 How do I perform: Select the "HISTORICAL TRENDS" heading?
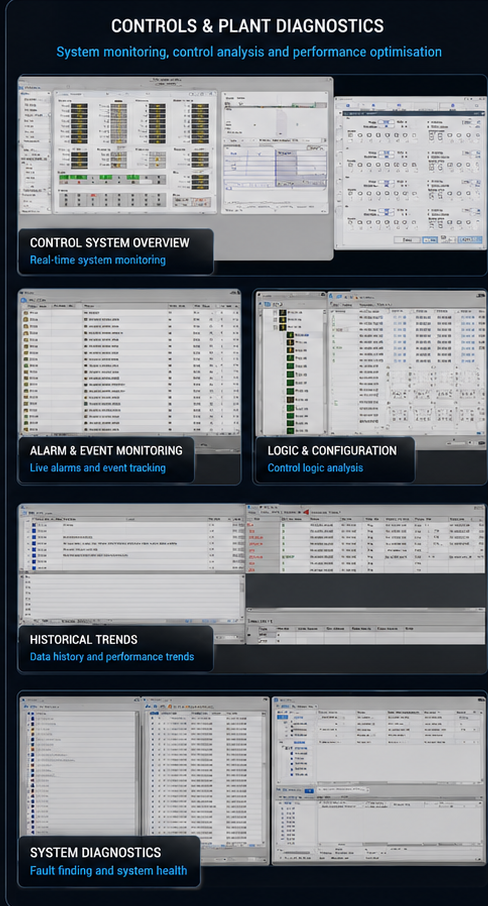[x=84, y=640]
